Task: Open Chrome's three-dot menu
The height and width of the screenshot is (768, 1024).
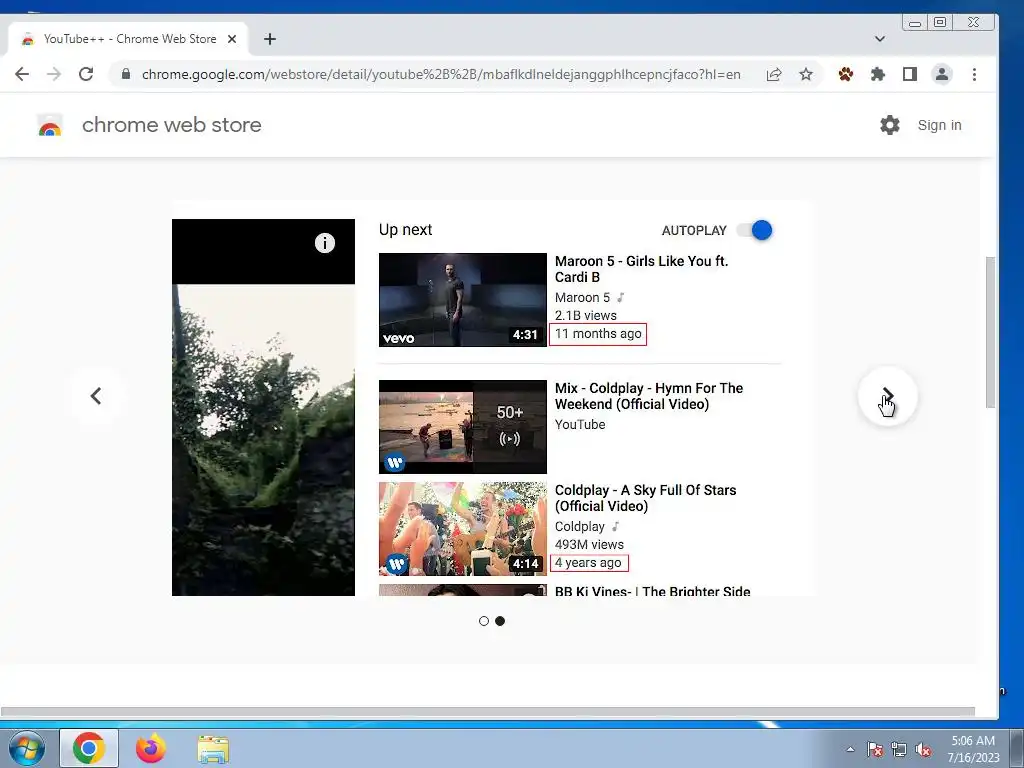Action: pyautogui.click(x=974, y=74)
